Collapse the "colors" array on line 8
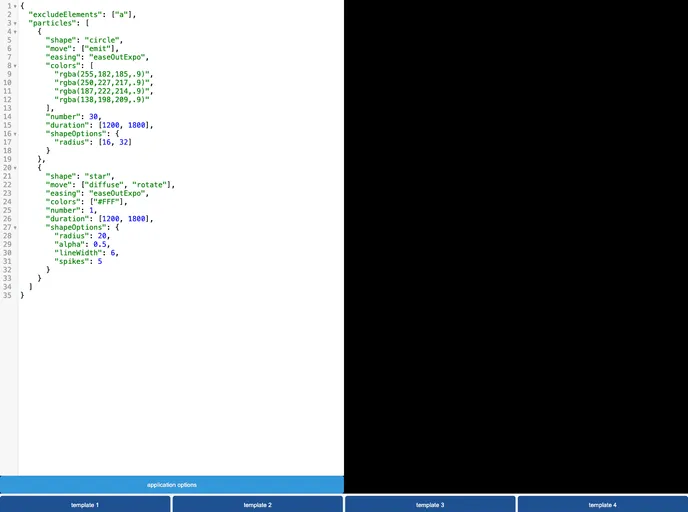Image resolution: width=688 pixels, height=512 pixels. pos(15,65)
